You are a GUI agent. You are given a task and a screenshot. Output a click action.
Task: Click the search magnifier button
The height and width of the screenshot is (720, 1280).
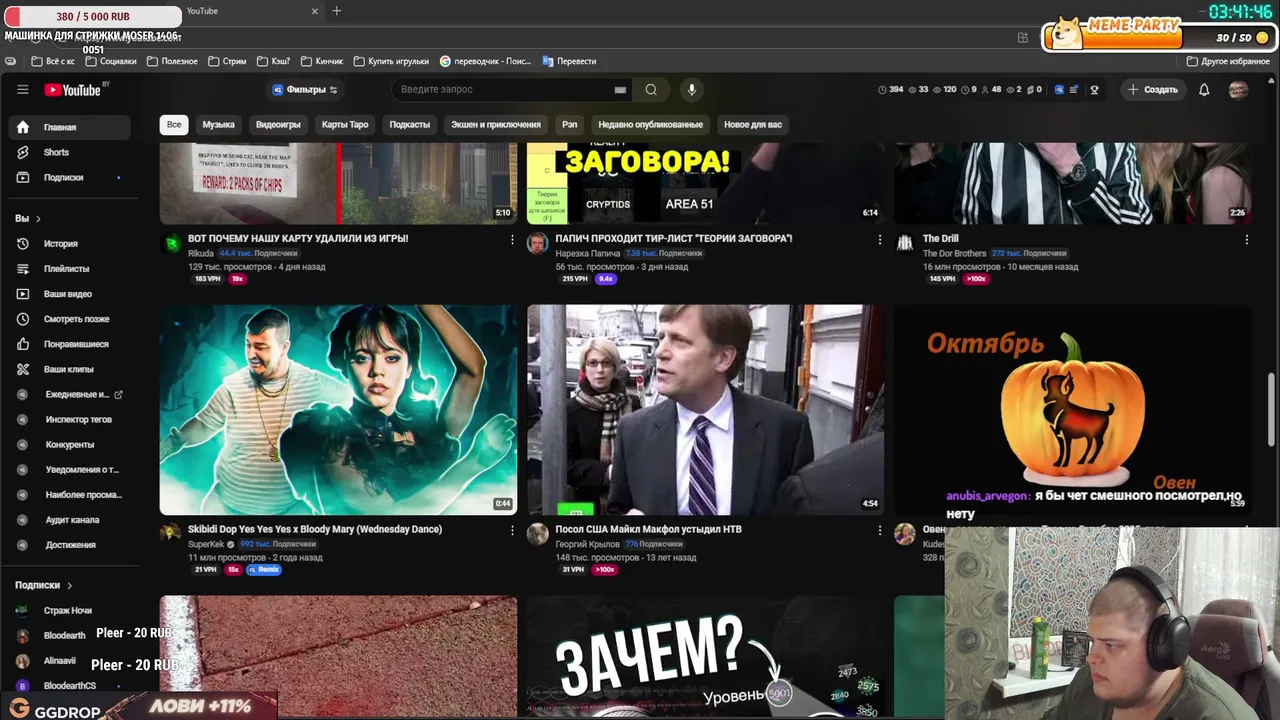651,89
